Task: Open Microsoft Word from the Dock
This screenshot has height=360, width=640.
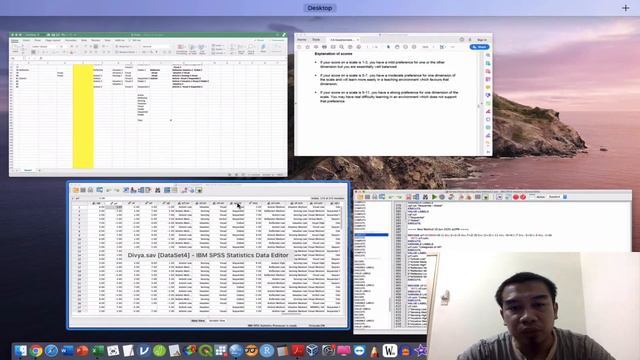Action: point(67,351)
